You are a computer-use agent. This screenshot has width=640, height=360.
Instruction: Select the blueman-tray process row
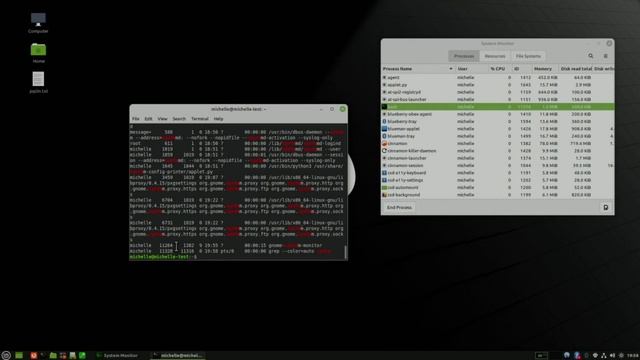coord(497,136)
